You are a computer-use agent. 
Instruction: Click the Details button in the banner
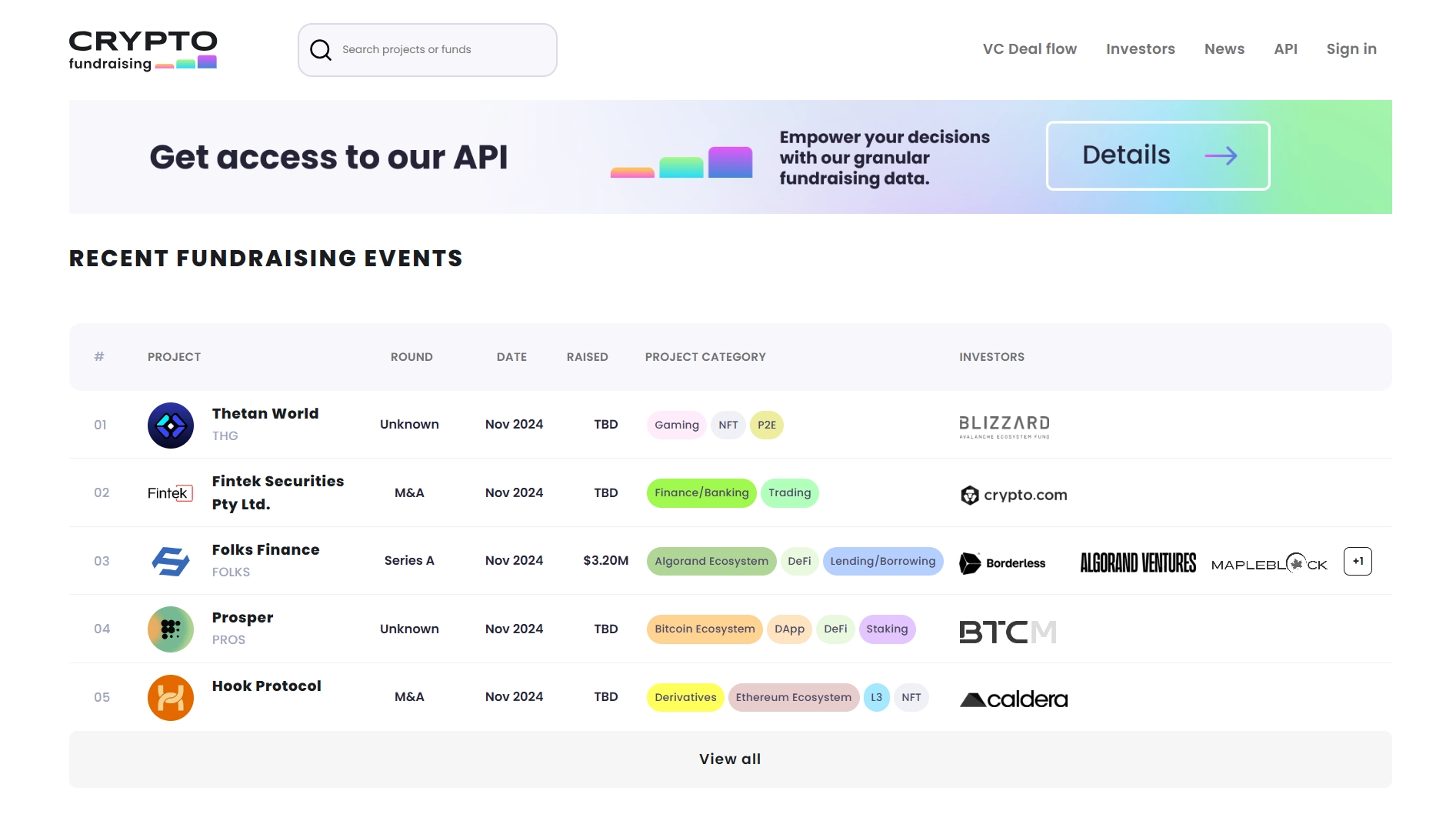[x=1158, y=155]
